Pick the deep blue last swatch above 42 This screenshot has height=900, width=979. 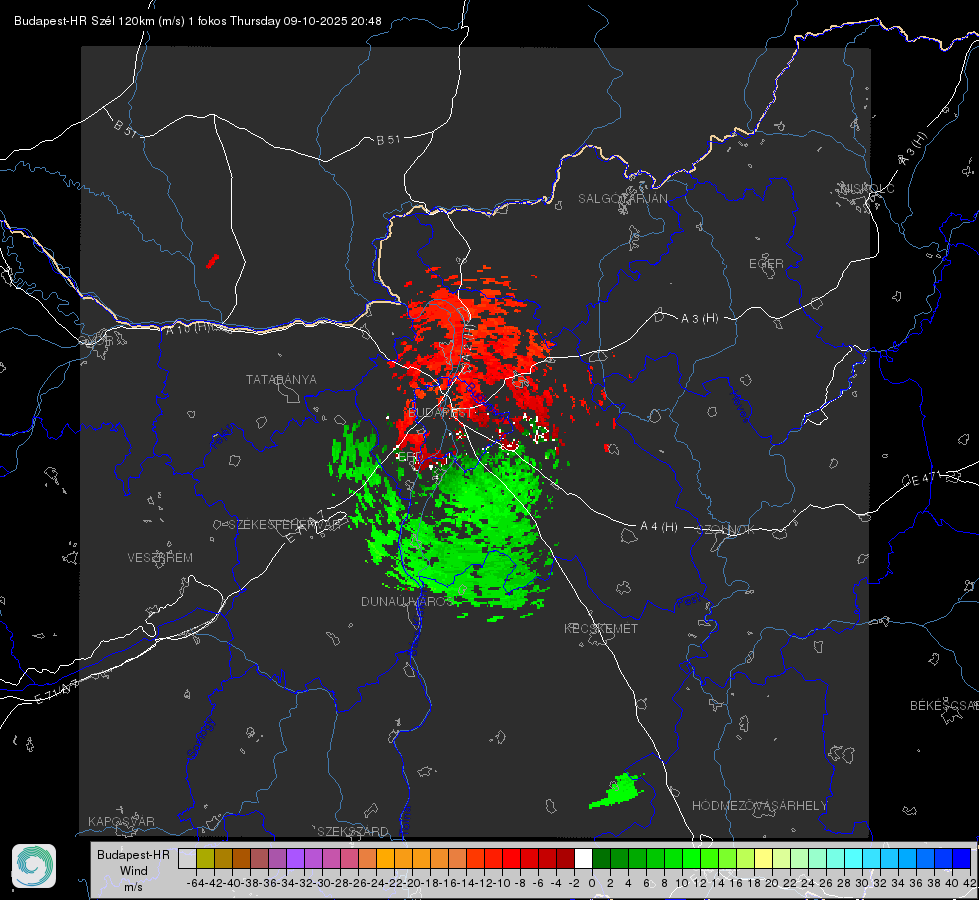click(962, 858)
